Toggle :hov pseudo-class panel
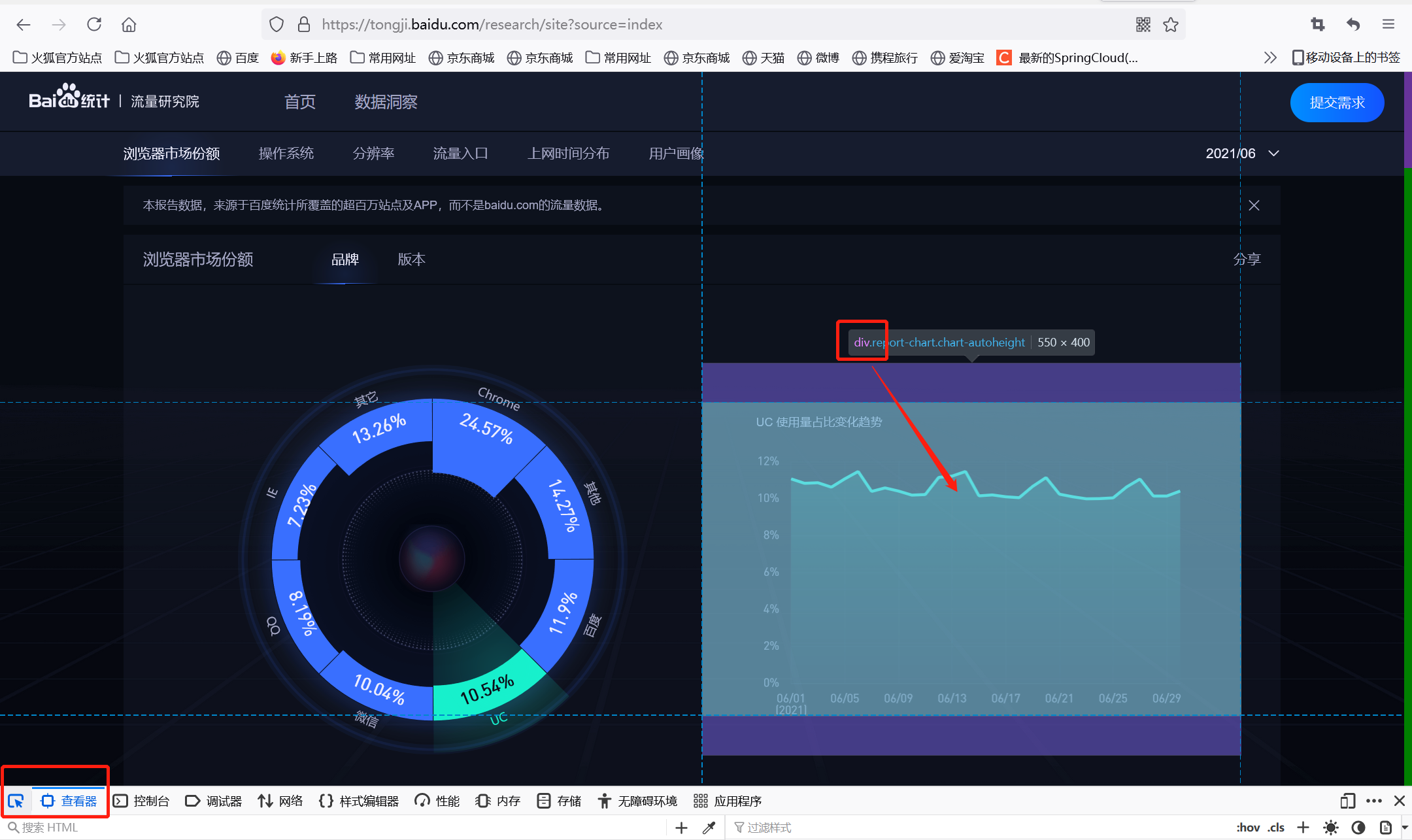 click(x=1248, y=828)
